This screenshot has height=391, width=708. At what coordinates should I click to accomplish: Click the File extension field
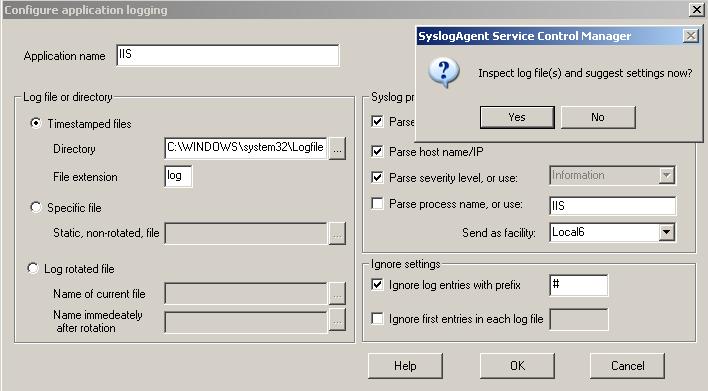[x=178, y=176]
